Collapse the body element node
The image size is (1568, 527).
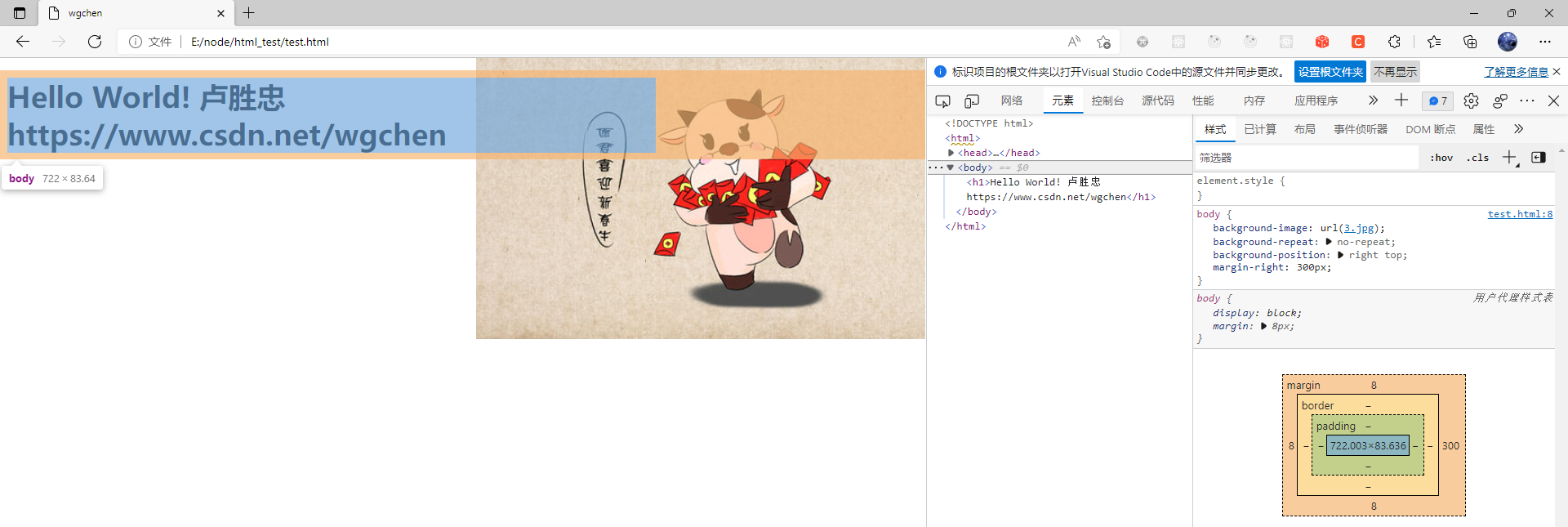(x=950, y=167)
